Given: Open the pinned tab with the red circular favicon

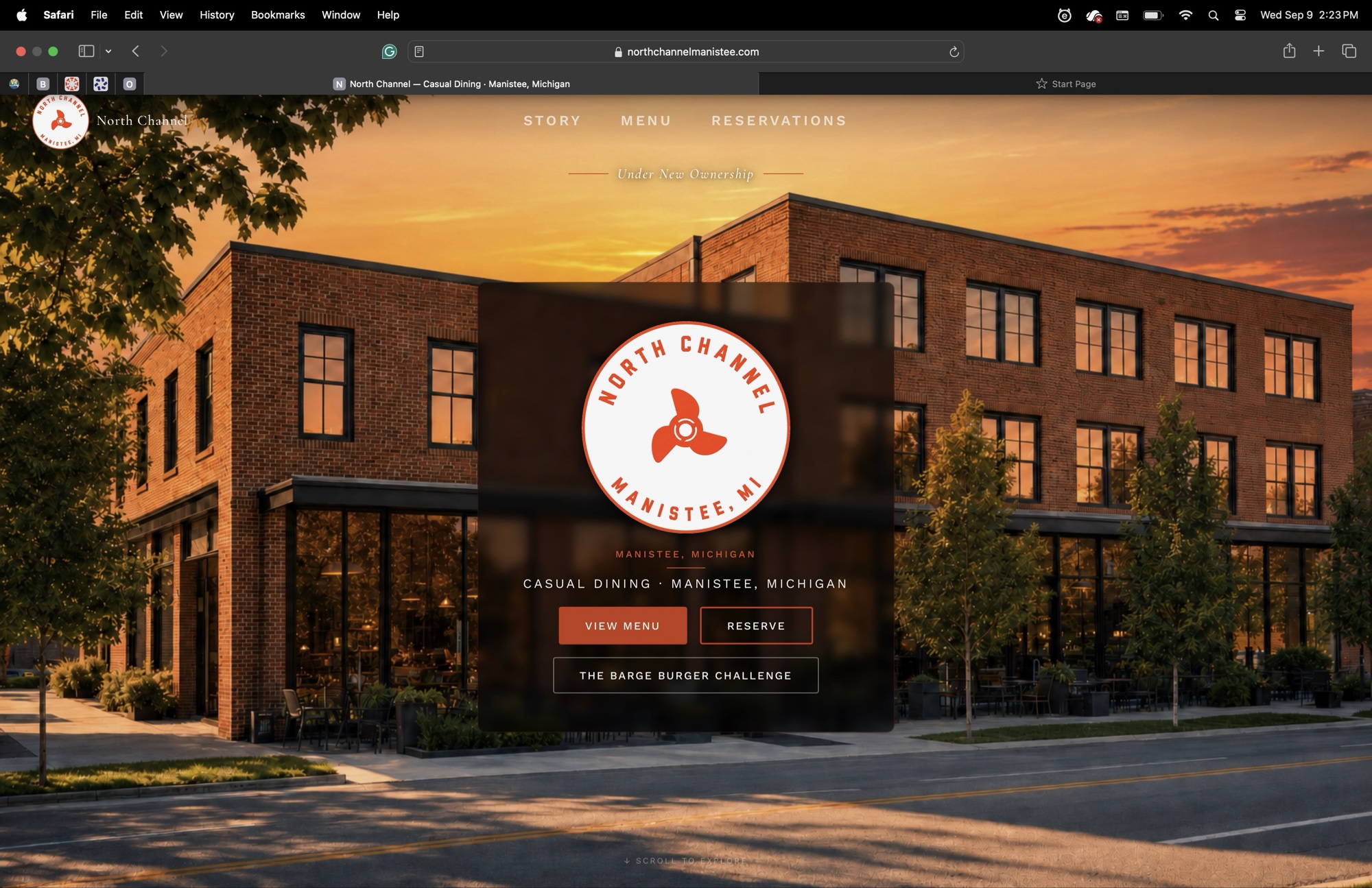Looking at the screenshot, I should 71,84.
